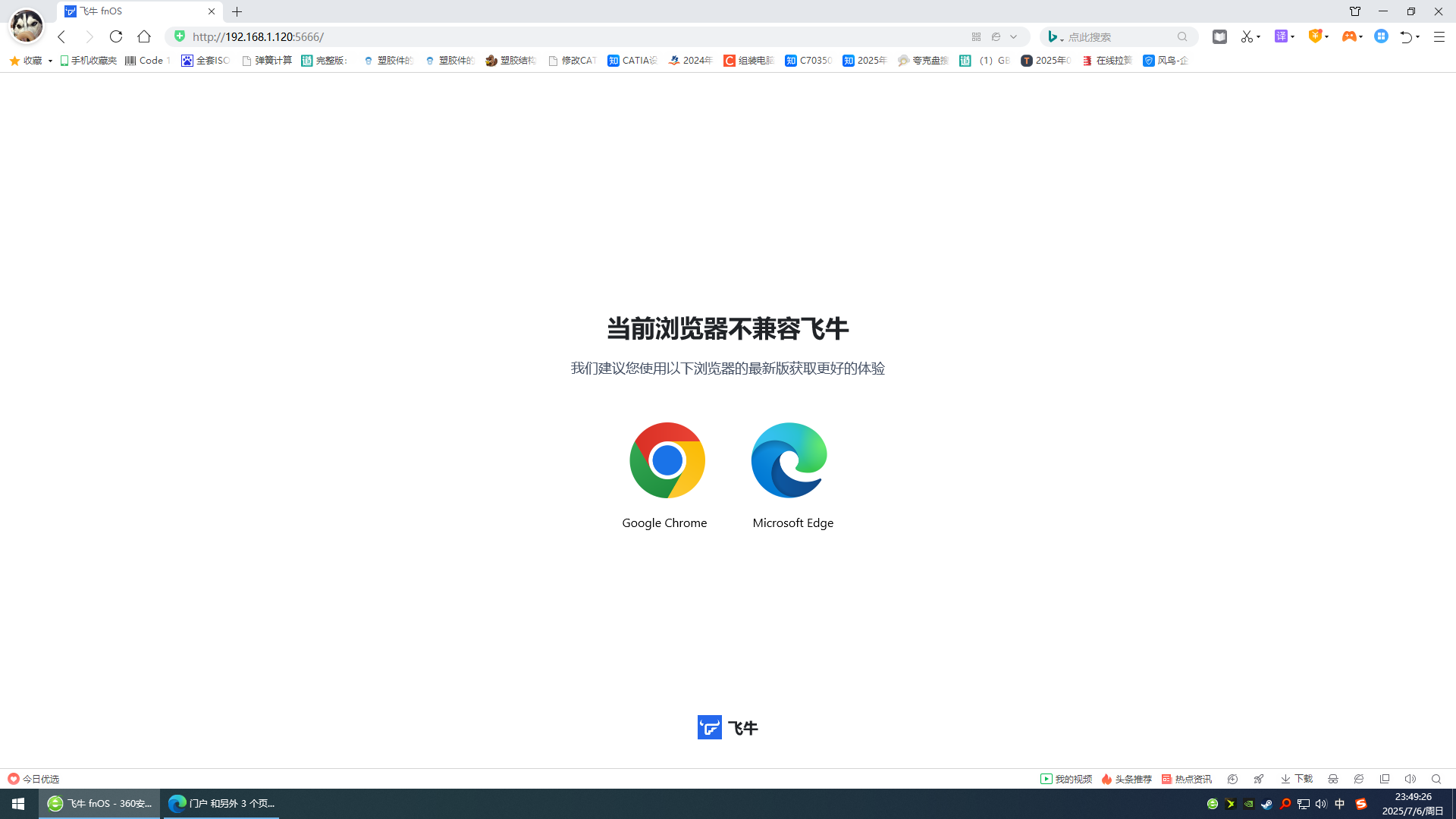This screenshot has height=819, width=1456.
Task: Open the 风鸟 bookmark
Action: (x=1166, y=61)
